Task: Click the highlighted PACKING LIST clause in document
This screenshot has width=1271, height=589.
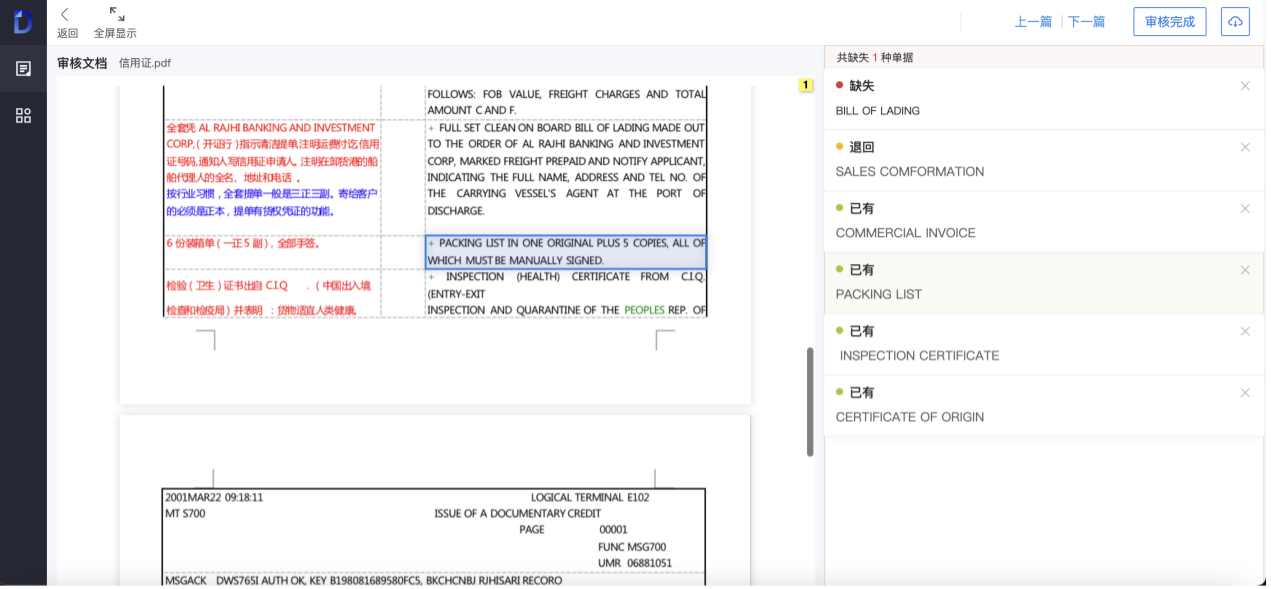Action: (566, 252)
